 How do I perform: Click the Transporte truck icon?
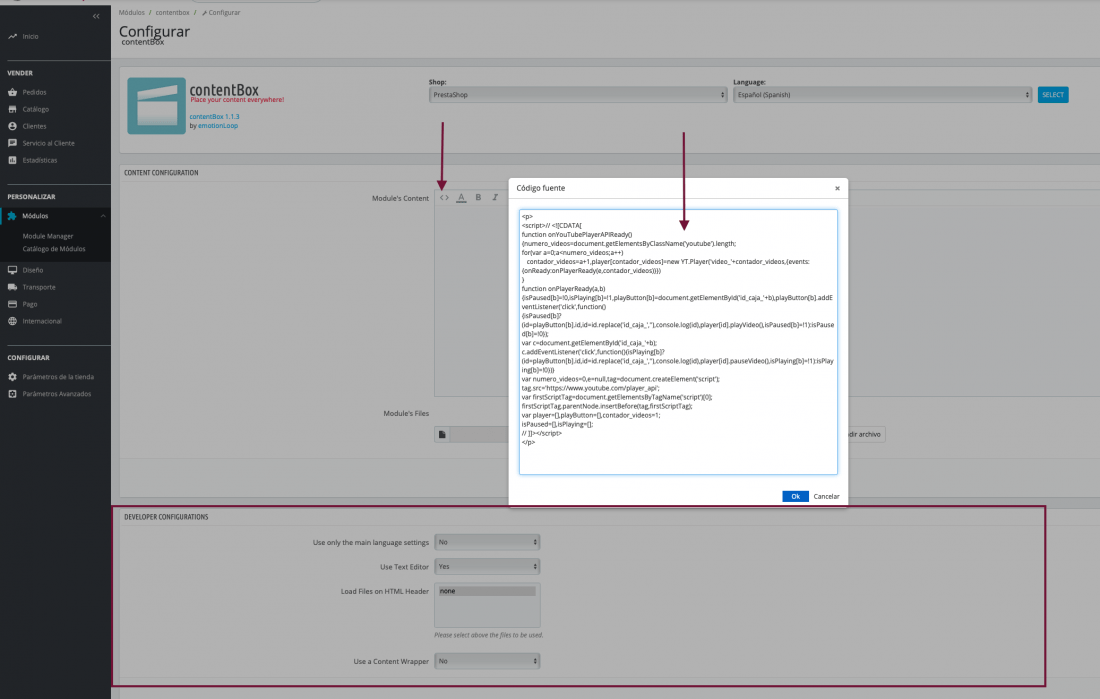click(12, 287)
